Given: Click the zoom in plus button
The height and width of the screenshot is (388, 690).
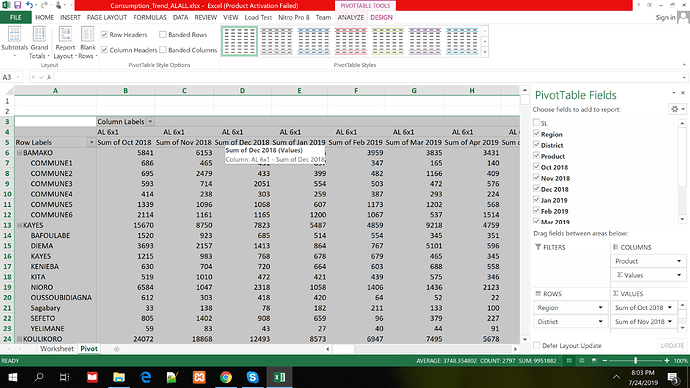Looking at the screenshot, I should coord(667,360).
